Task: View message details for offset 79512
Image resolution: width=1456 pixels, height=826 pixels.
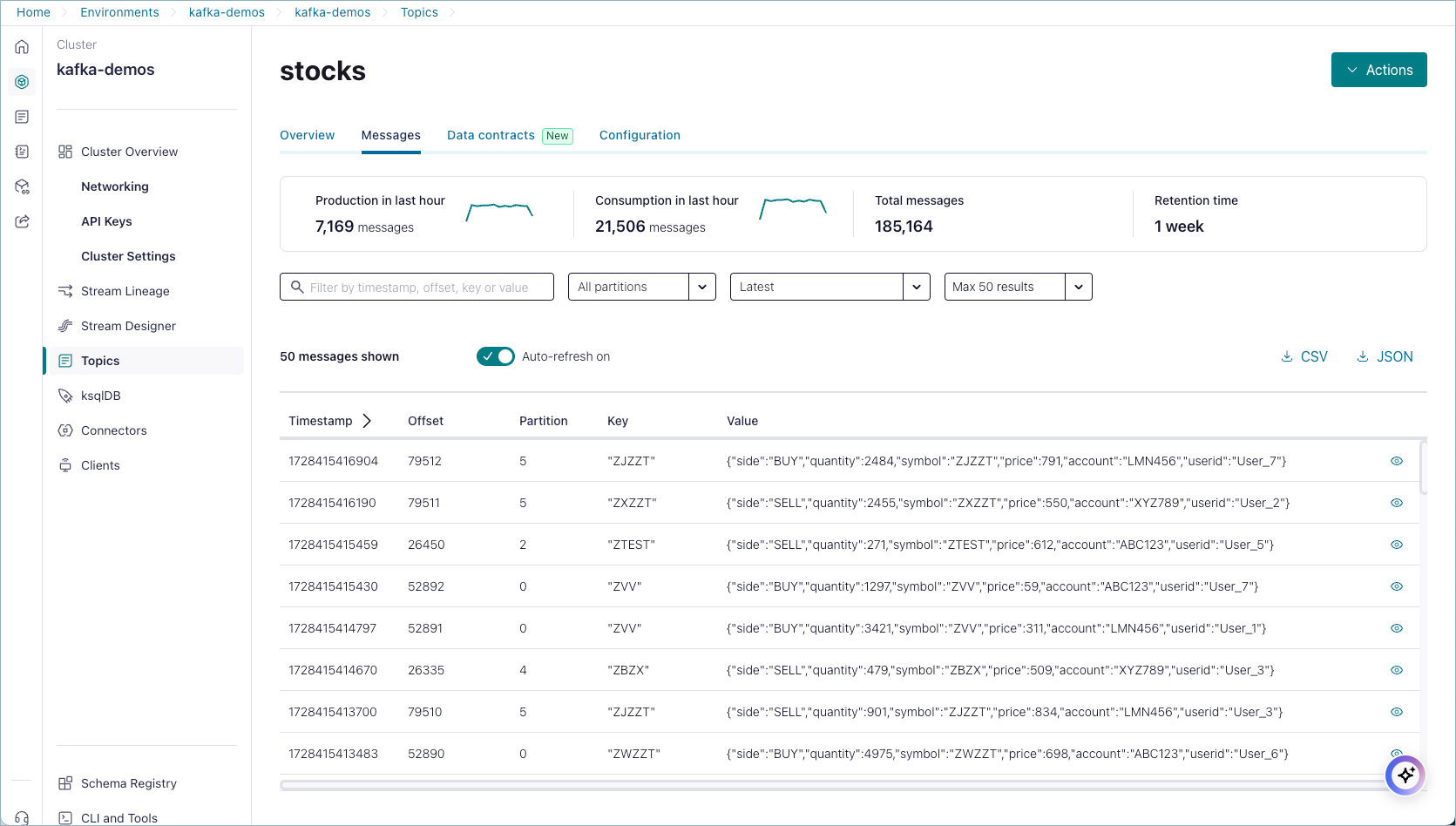Action: 1396,461
